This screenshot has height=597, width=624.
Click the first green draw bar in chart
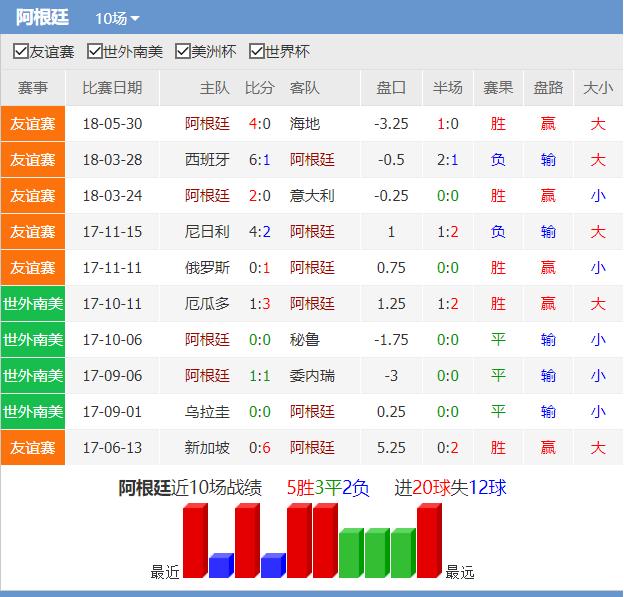pos(350,554)
